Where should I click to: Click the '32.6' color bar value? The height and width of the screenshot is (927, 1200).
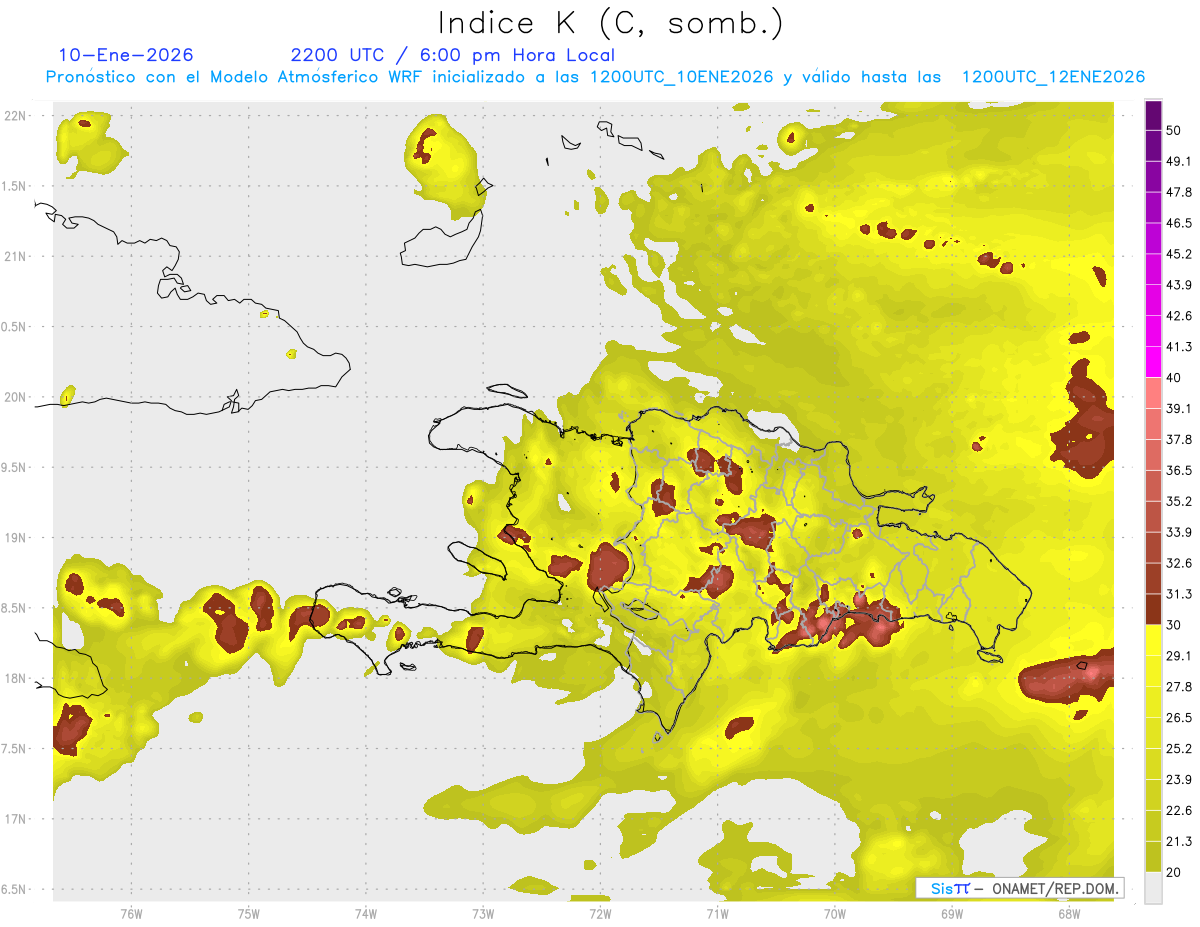click(x=1179, y=563)
